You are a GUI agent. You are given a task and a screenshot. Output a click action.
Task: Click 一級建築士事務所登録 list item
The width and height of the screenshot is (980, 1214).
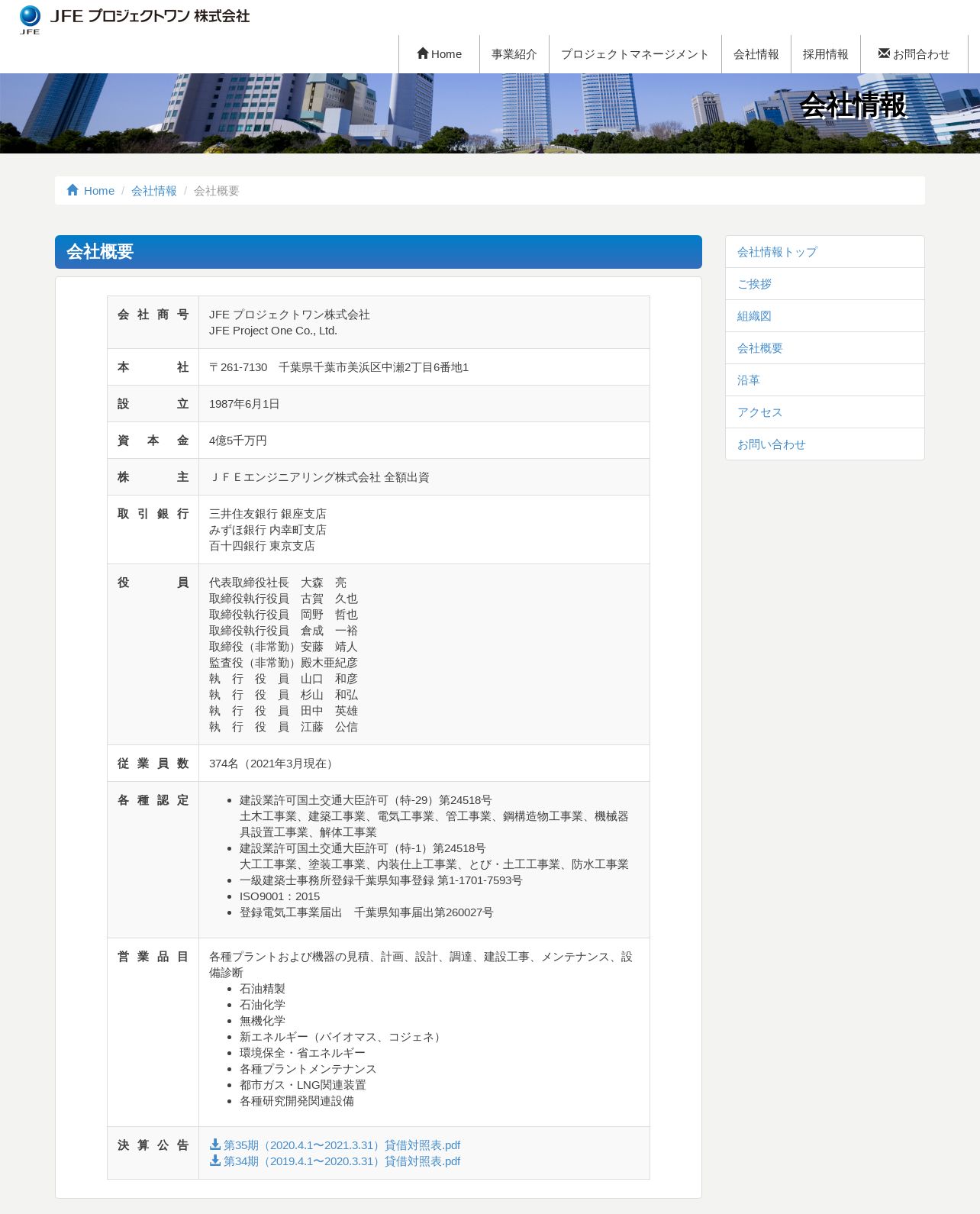(x=381, y=880)
